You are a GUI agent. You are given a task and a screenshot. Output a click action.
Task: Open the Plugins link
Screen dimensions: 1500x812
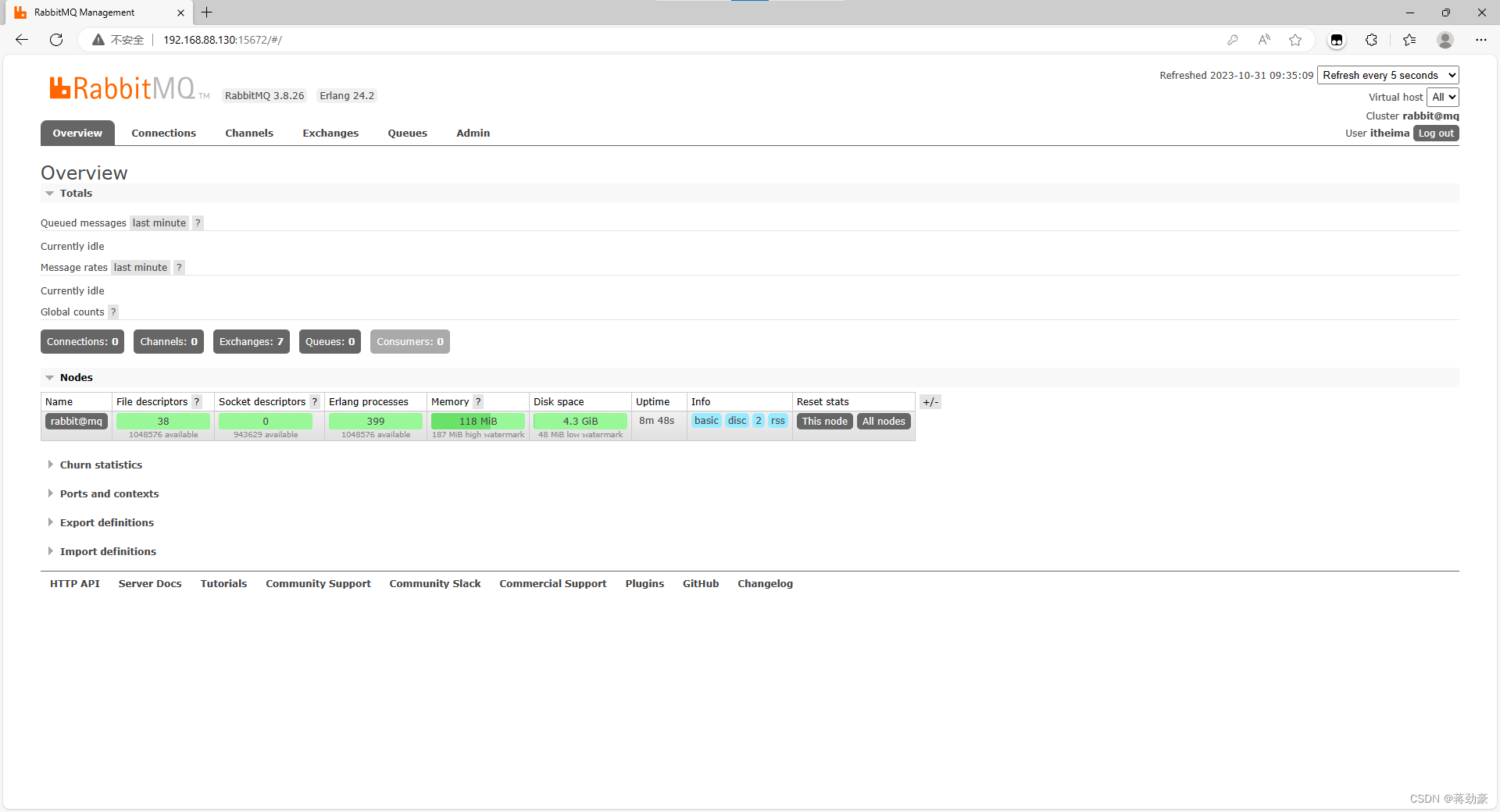pyautogui.click(x=645, y=584)
